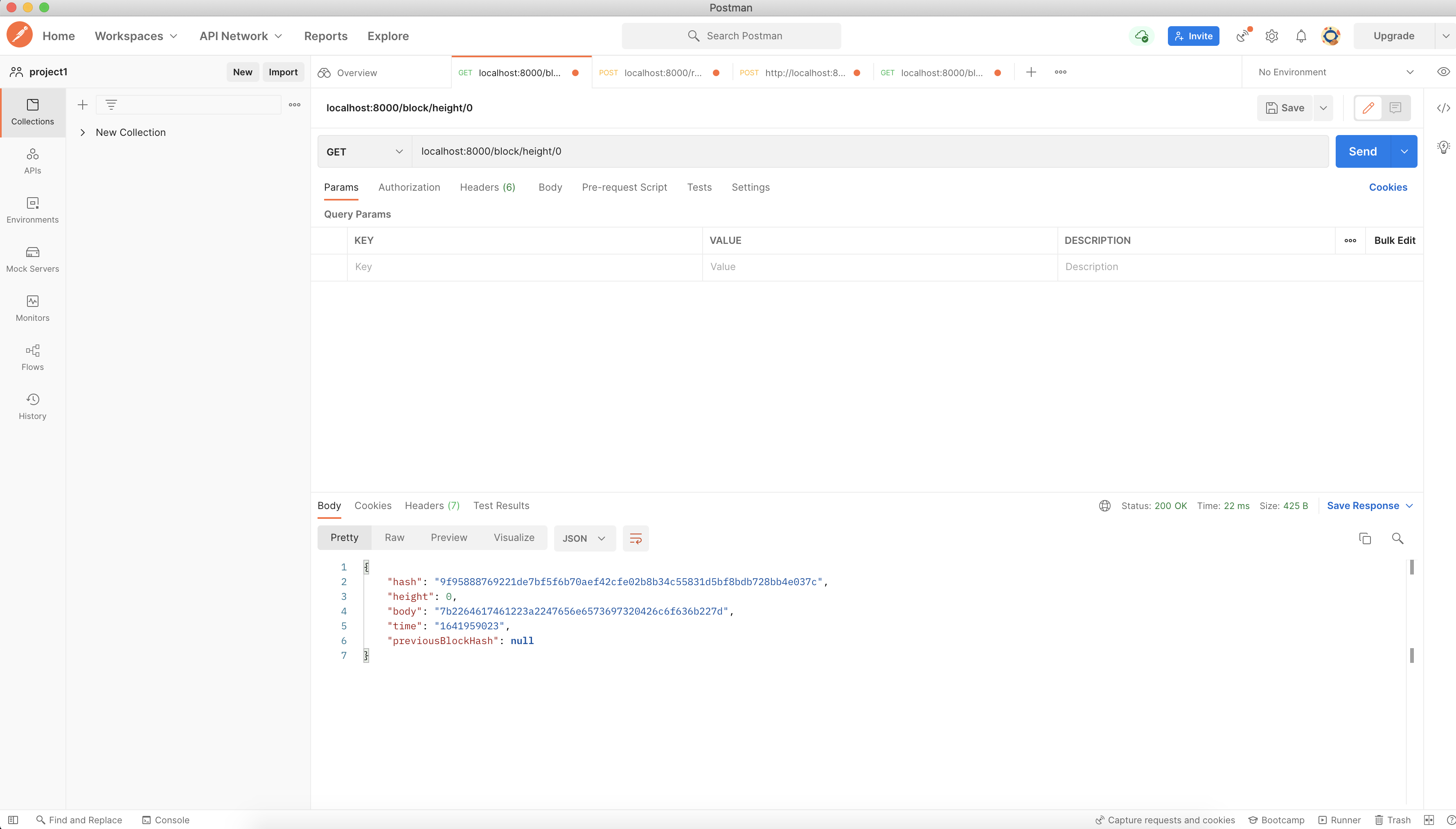Click the cloud sync status icon

coord(1141,36)
